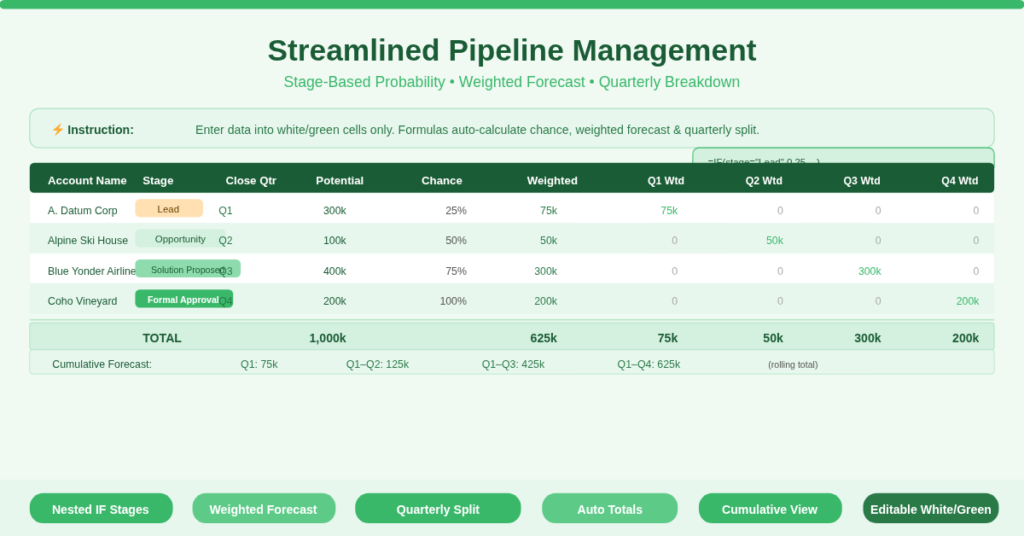Image resolution: width=1024 pixels, height=536 pixels.
Task: Select the Lead stage badge
Action: [169, 209]
